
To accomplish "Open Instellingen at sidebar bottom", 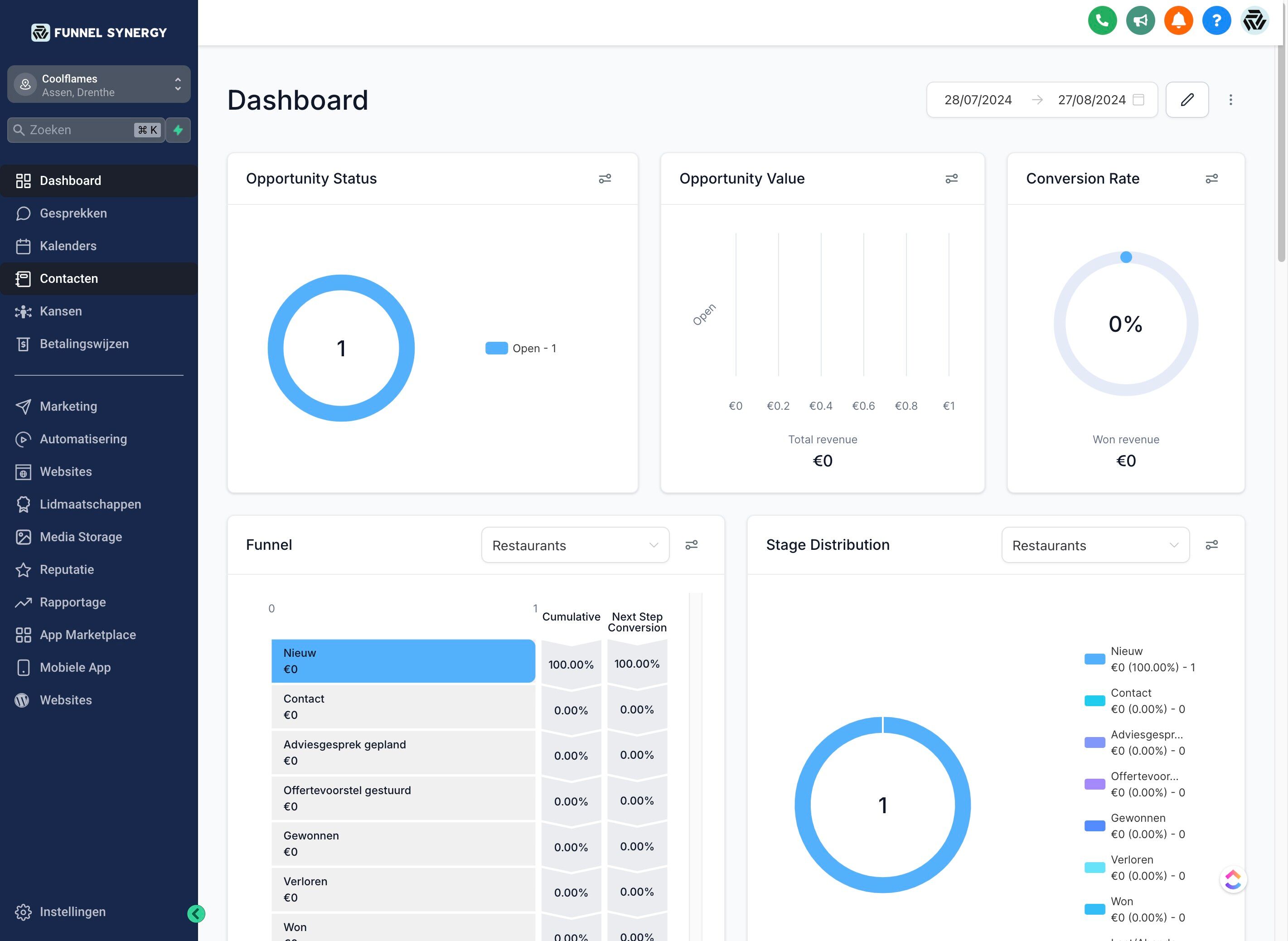I will pyautogui.click(x=73, y=912).
